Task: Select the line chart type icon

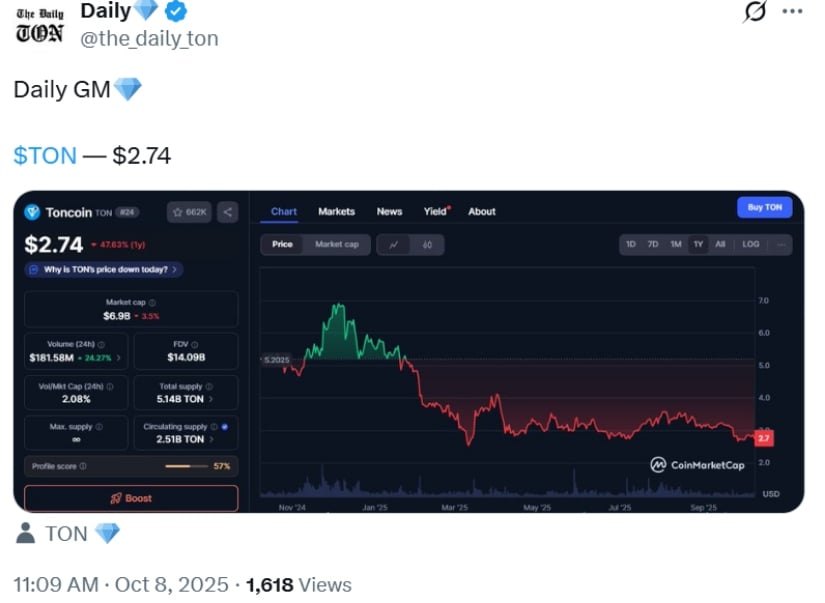Action: [x=393, y=244]
